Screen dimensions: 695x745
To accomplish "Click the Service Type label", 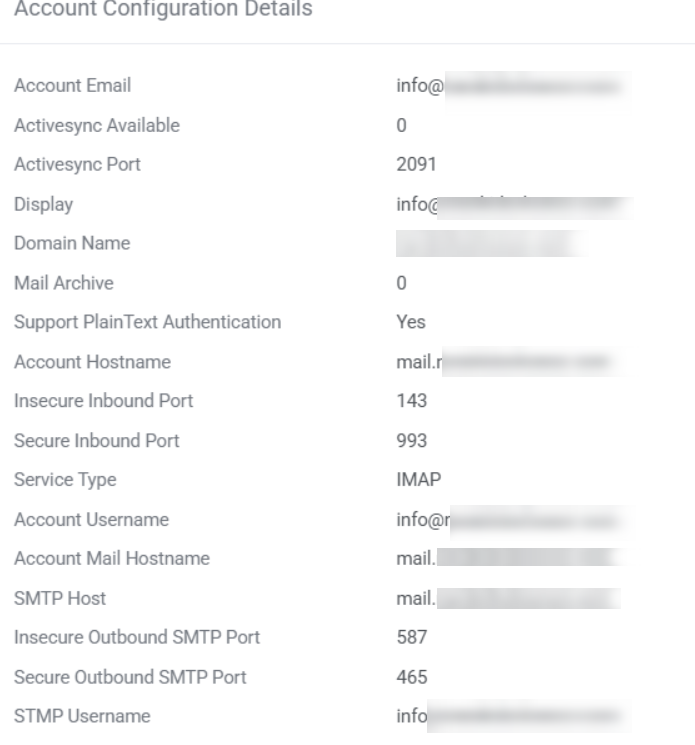I will [x=64, y=480].
